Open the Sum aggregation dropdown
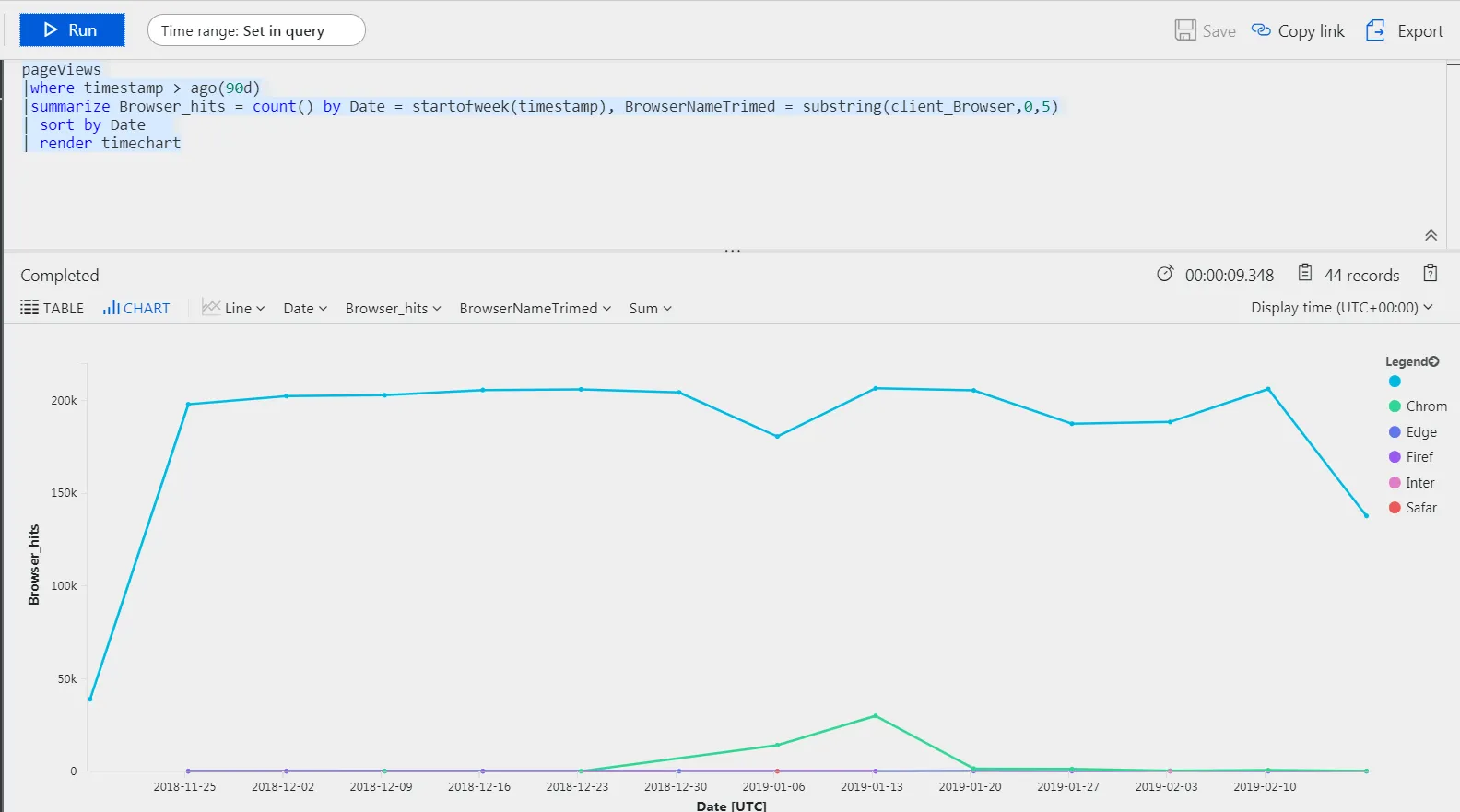 coord(651,308)
